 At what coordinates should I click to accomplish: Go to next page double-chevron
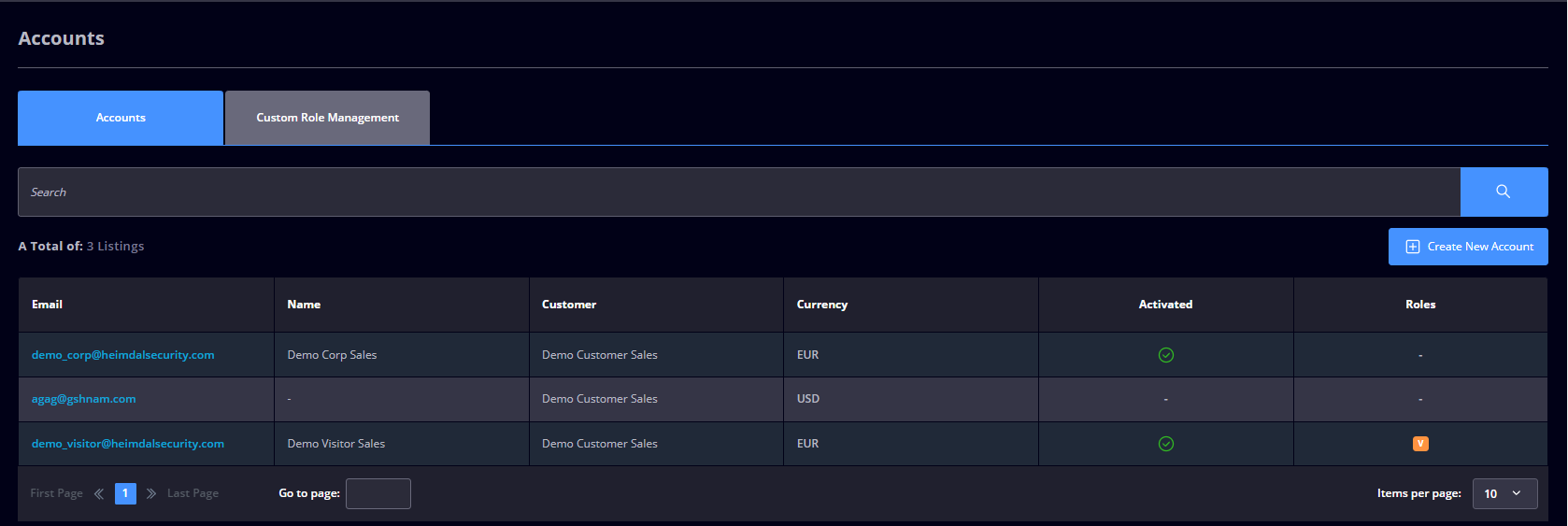151,493
